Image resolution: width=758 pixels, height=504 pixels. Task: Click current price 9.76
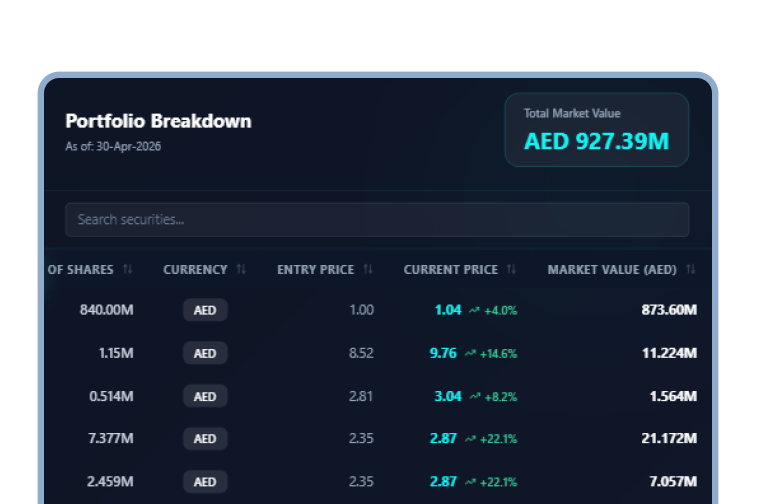coord(443,353)
